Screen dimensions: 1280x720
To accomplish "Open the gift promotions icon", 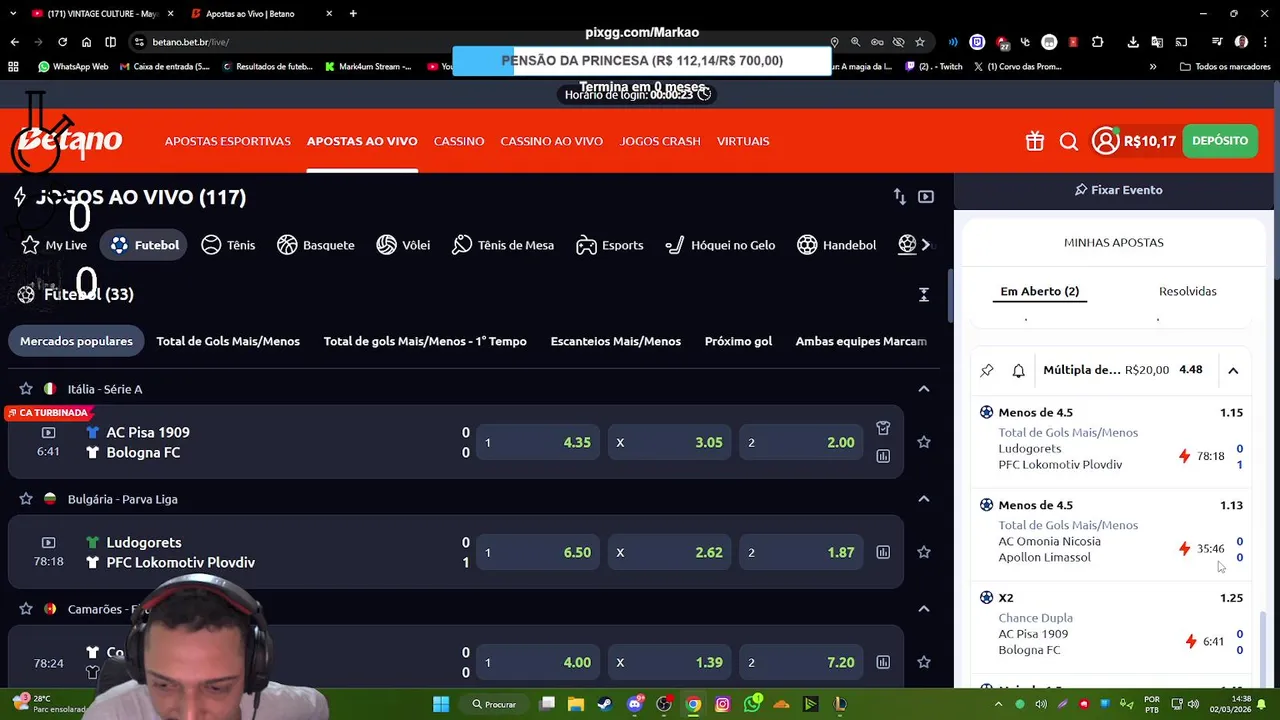I will 1035,141.
